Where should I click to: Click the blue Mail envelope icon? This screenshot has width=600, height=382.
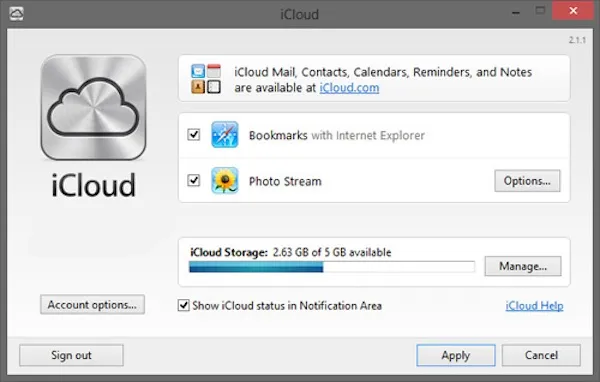[x=198, y=71]
